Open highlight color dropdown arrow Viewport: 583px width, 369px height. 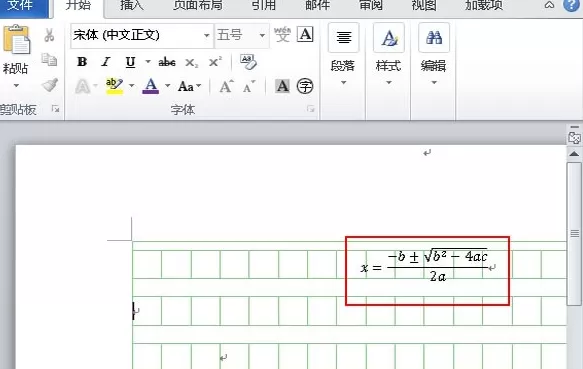(x=131, y=86)
